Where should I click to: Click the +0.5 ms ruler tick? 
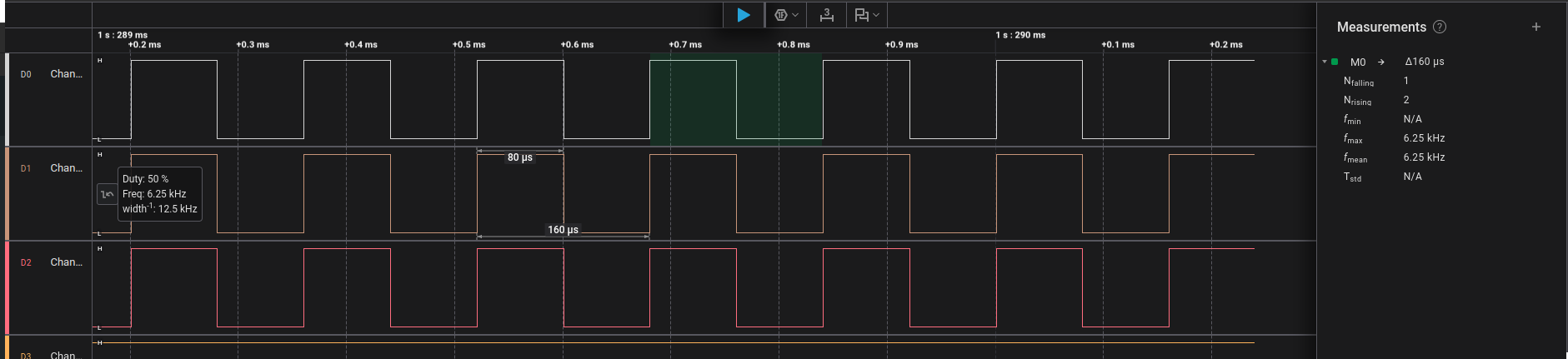click(x=469, y=45)
